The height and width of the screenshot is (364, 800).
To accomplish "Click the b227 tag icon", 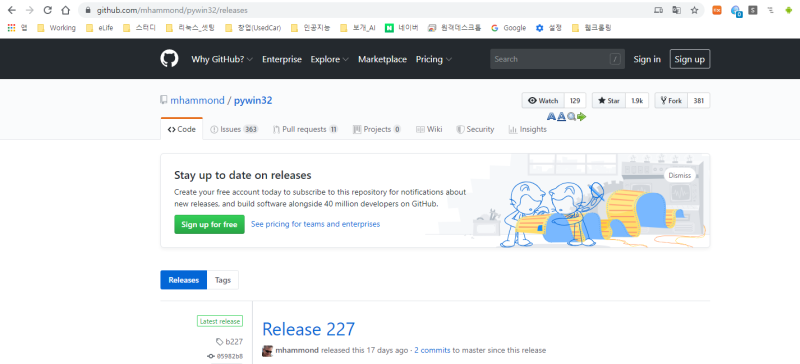I will pos(219,342).
